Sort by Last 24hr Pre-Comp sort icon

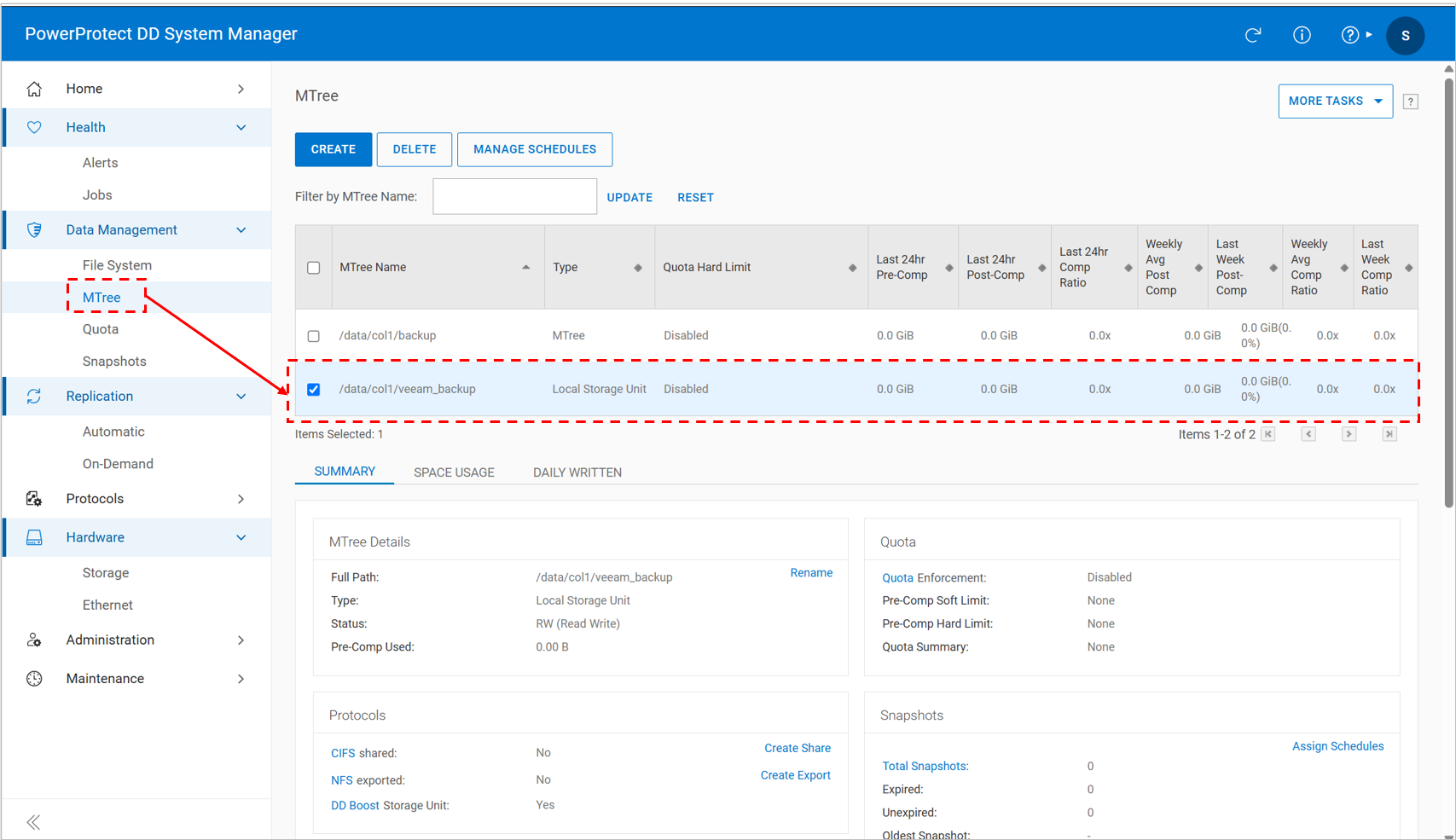click(x=948, y=268)
